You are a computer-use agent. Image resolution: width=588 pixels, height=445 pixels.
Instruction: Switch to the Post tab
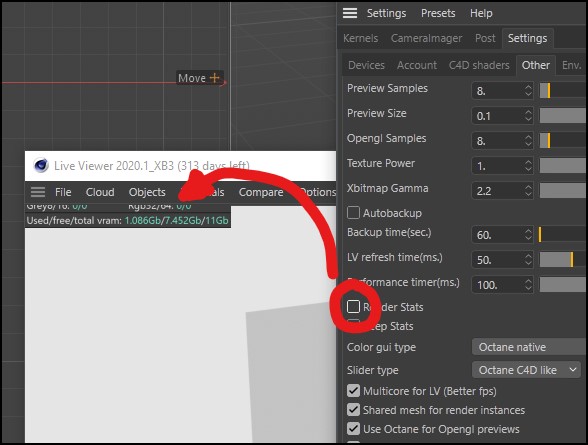pyautogui.click(x=485, y=38)
